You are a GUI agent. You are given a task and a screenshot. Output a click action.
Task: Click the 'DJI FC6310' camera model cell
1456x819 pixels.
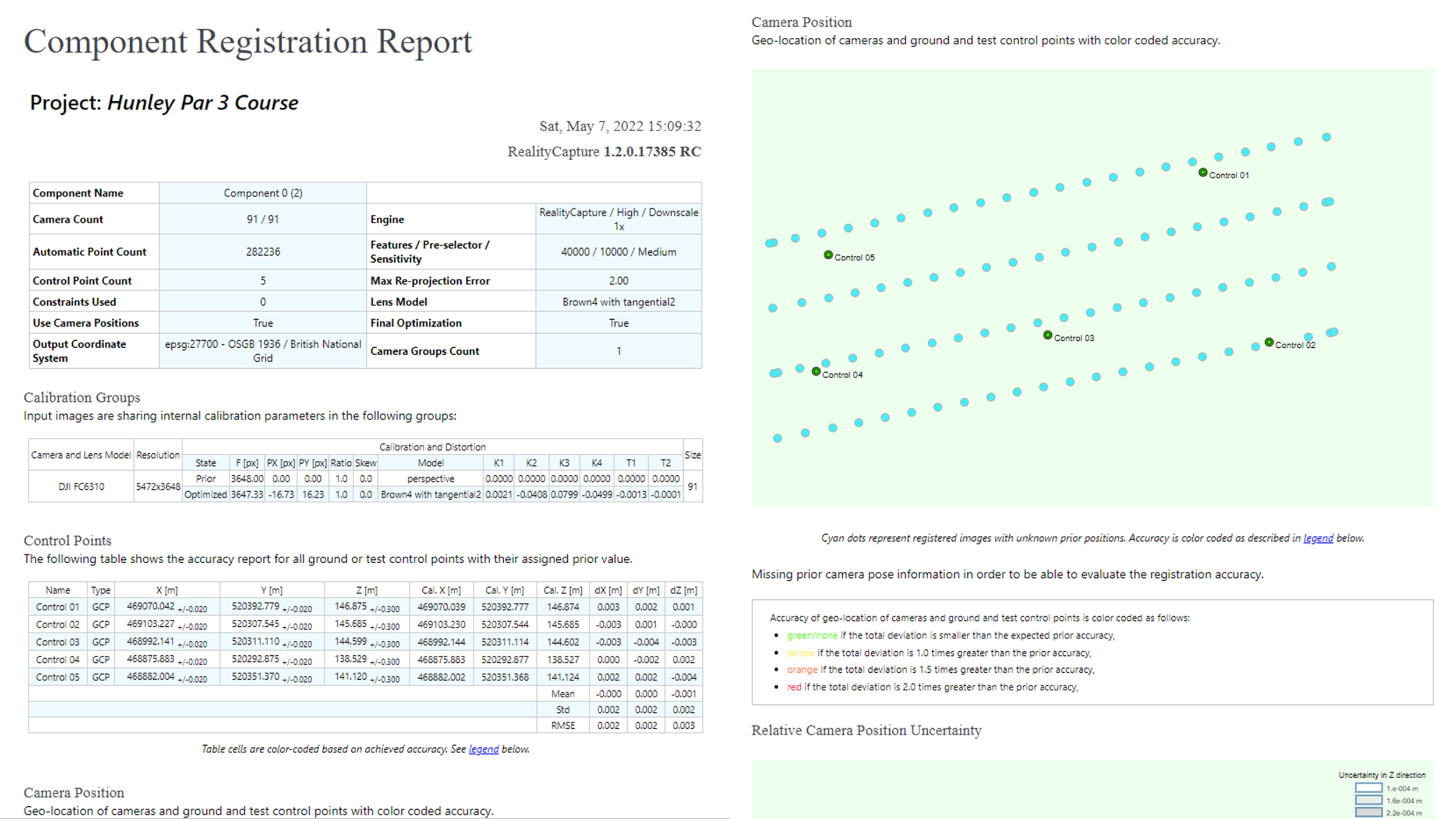(81, 486)
